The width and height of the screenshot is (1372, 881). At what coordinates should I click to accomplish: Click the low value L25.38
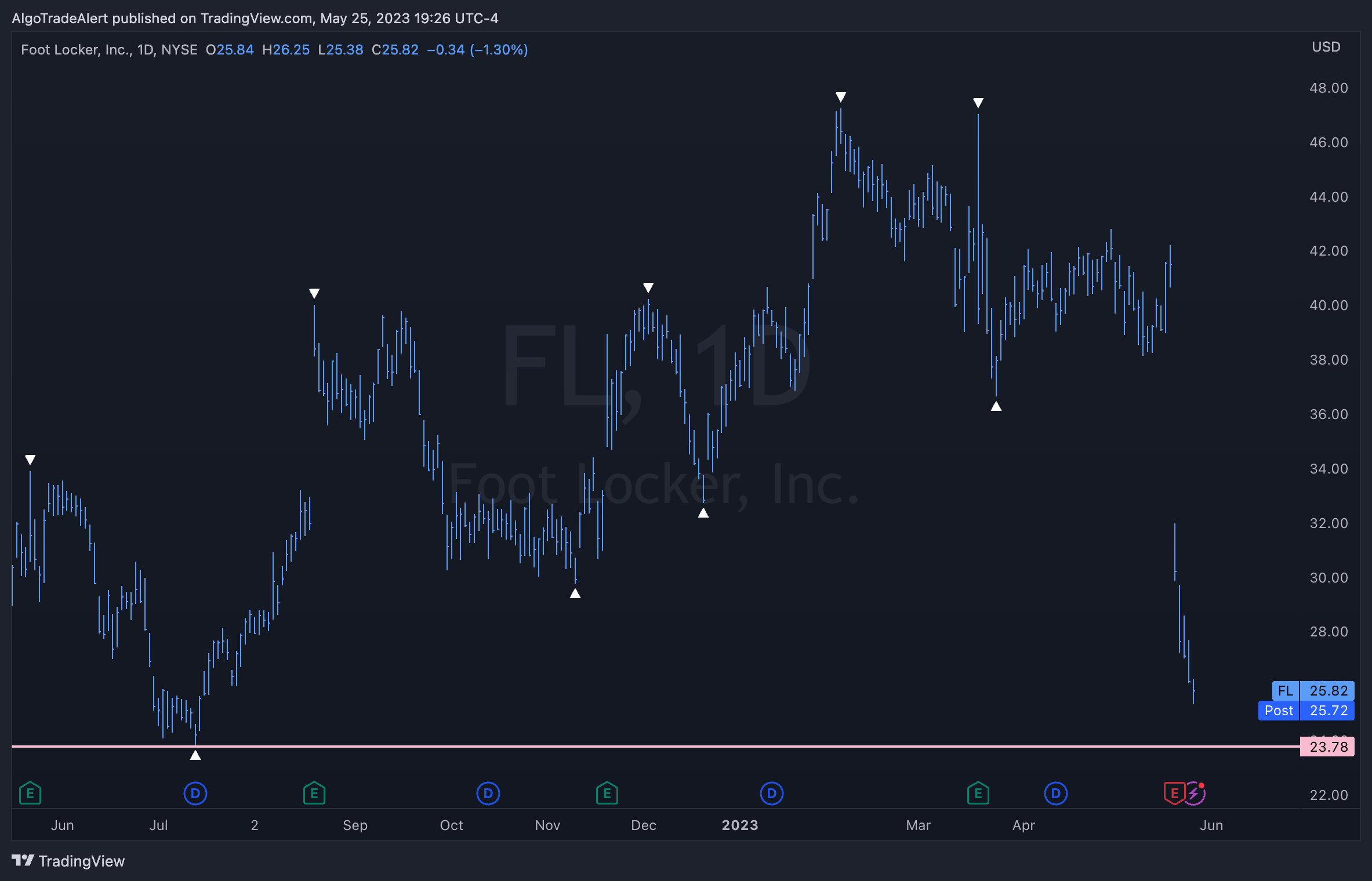click(x=340, y=50)
